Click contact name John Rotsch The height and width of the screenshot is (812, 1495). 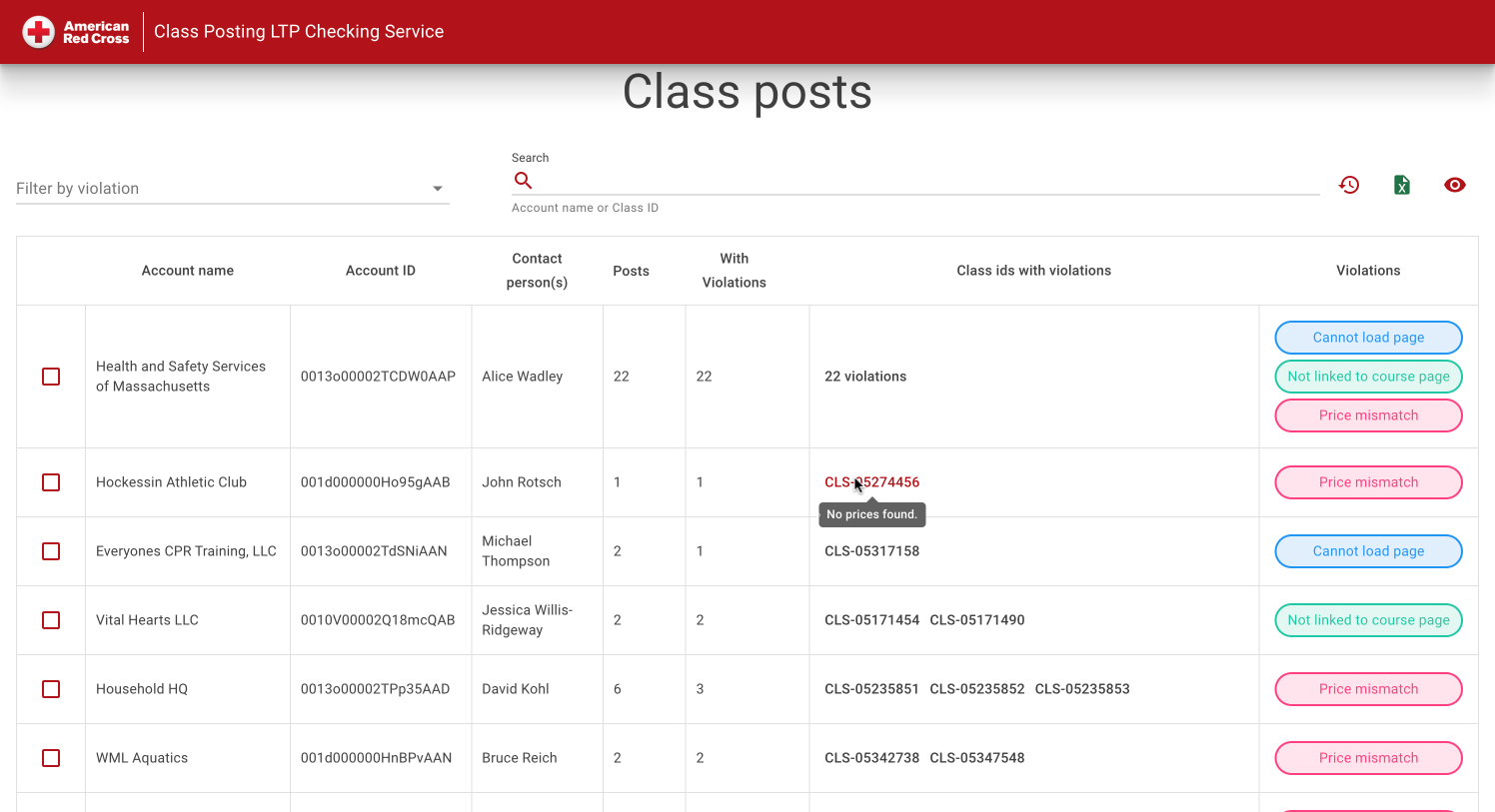(522, 482)
